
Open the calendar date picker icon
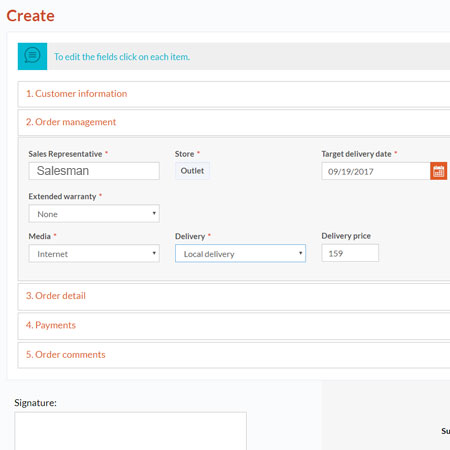tap(438, 171)
